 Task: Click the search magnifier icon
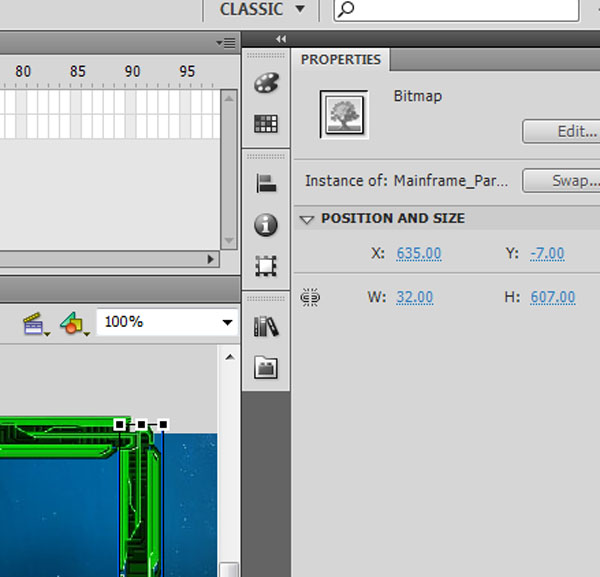[346, 9]
